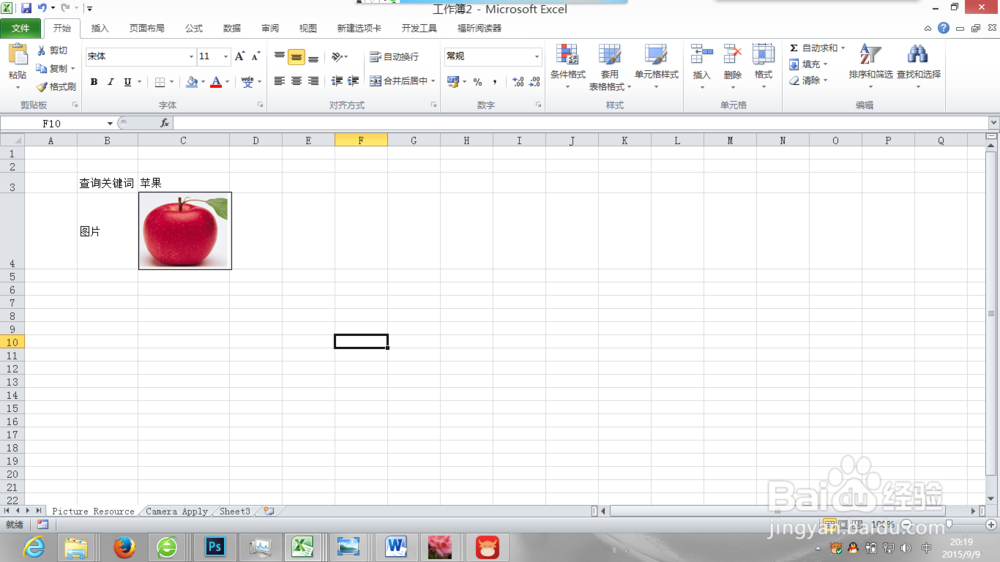The height and width of the screenshot is (562, 1000).
Task: Toggle align text left
Action: (x=279, y=81)
